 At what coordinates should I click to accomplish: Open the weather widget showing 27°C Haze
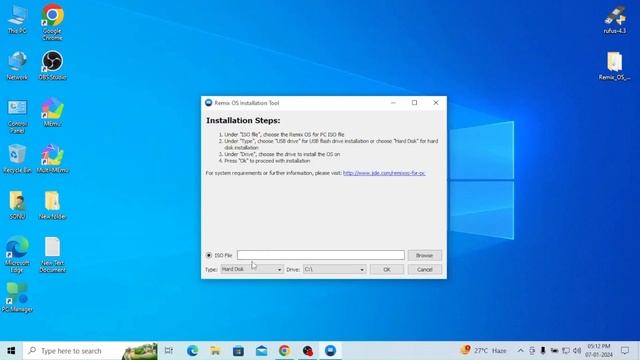pyautogui.click(x=483, y=351)
